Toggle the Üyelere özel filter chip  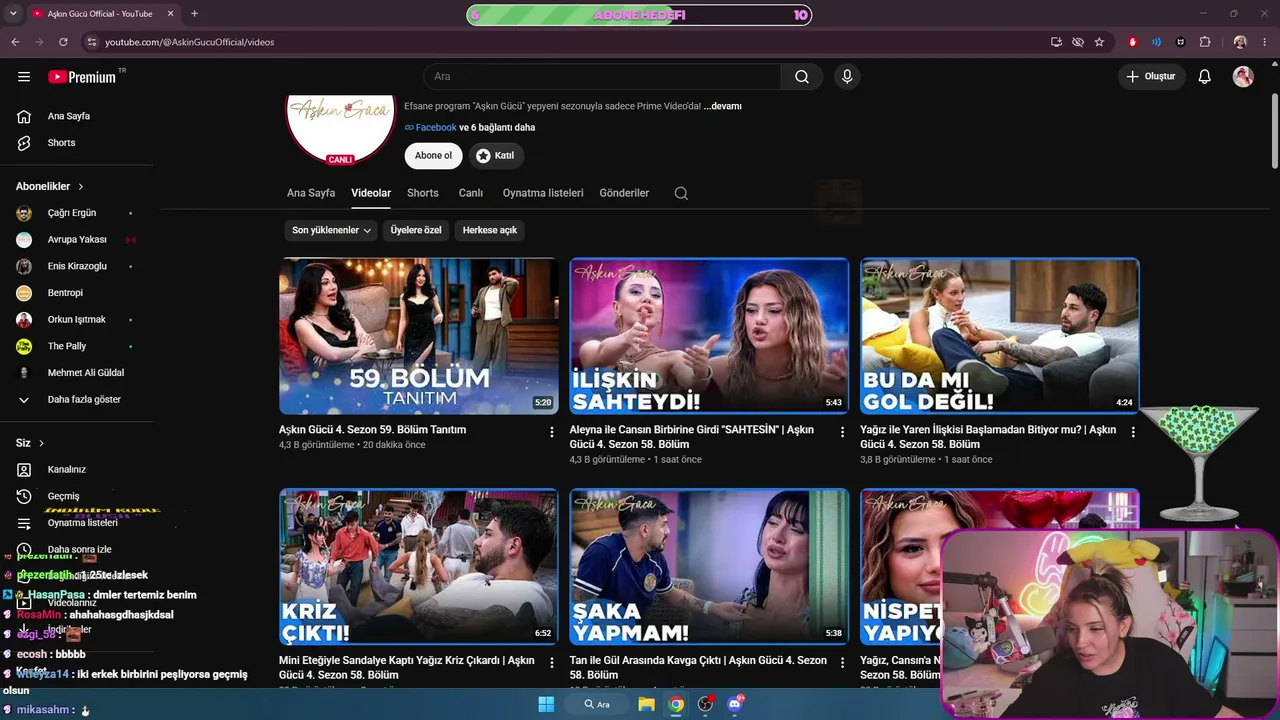(x=416, y=230)
